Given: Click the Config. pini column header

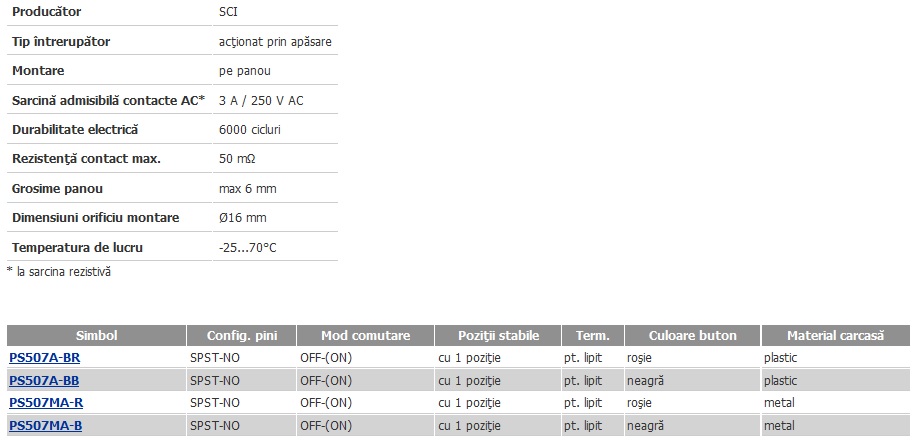Looking at the screenshot, I should pos(242,335).
